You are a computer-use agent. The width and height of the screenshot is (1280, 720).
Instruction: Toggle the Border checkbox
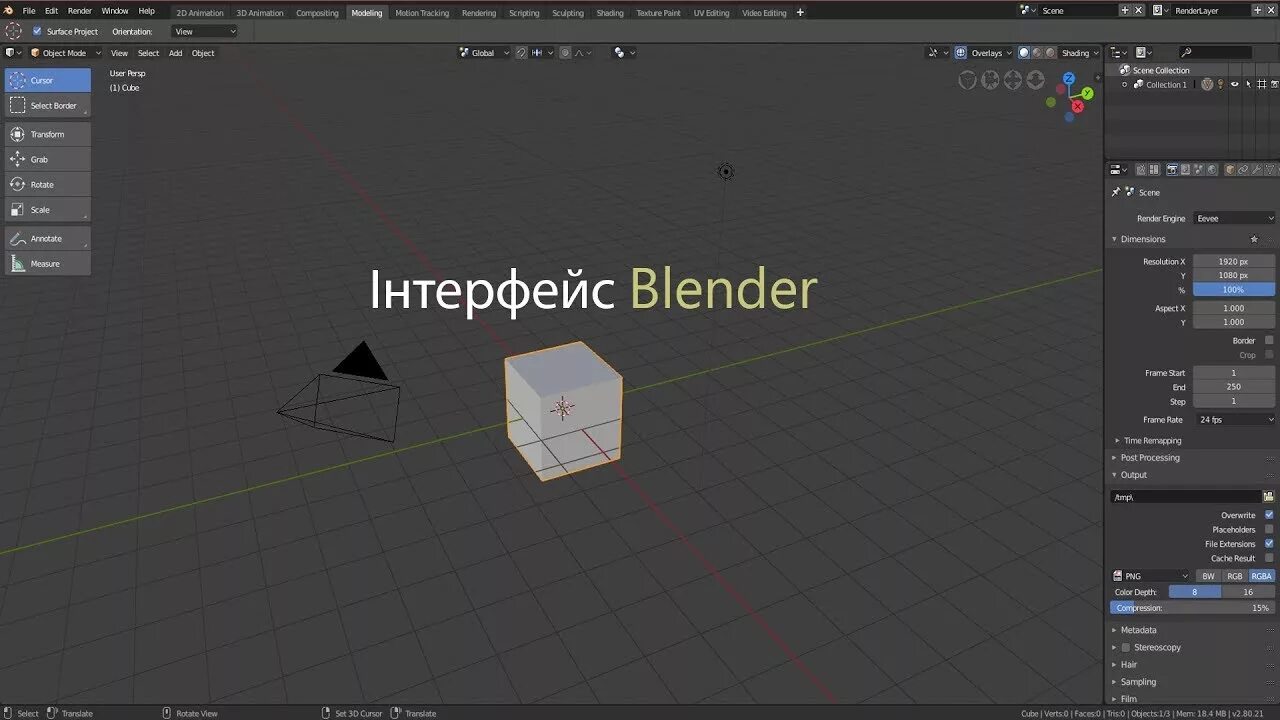point(1269,340)
